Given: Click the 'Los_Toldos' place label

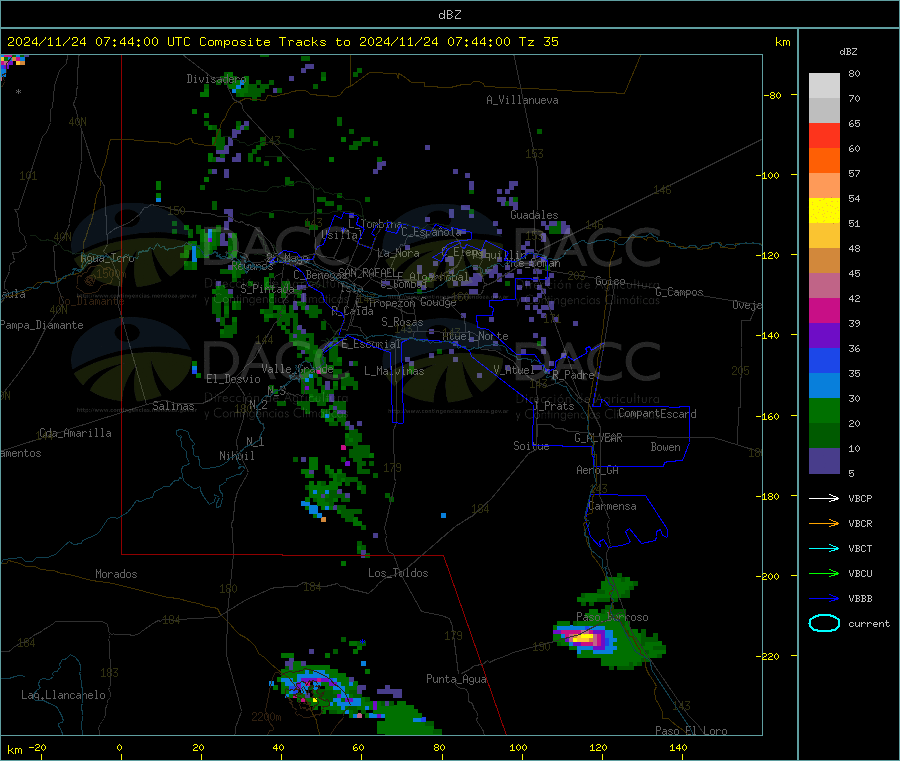Looking at the screenshot, I should tap(398, 573).
